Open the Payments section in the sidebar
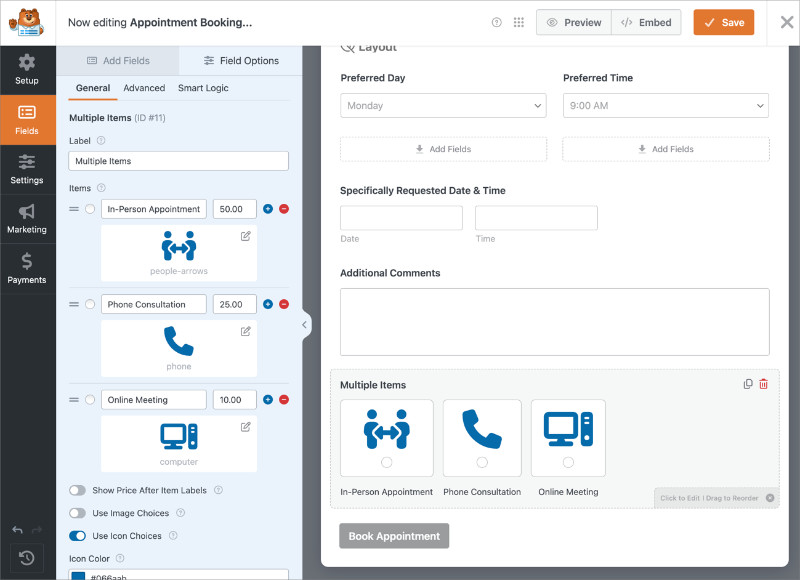 [28, 267]
